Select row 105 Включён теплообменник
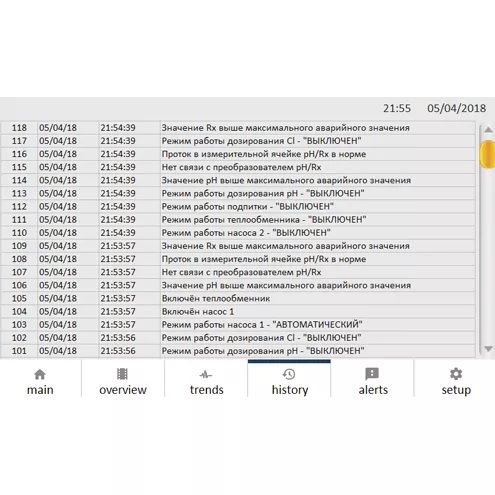This screenshot has height=495, width=495. [x=238, y=298]
